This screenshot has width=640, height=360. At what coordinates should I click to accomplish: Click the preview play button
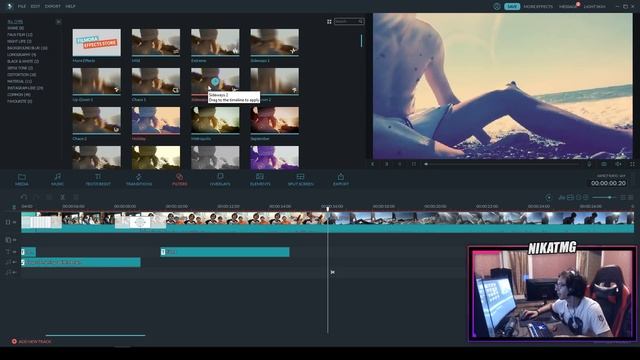(x=386, y=164)
